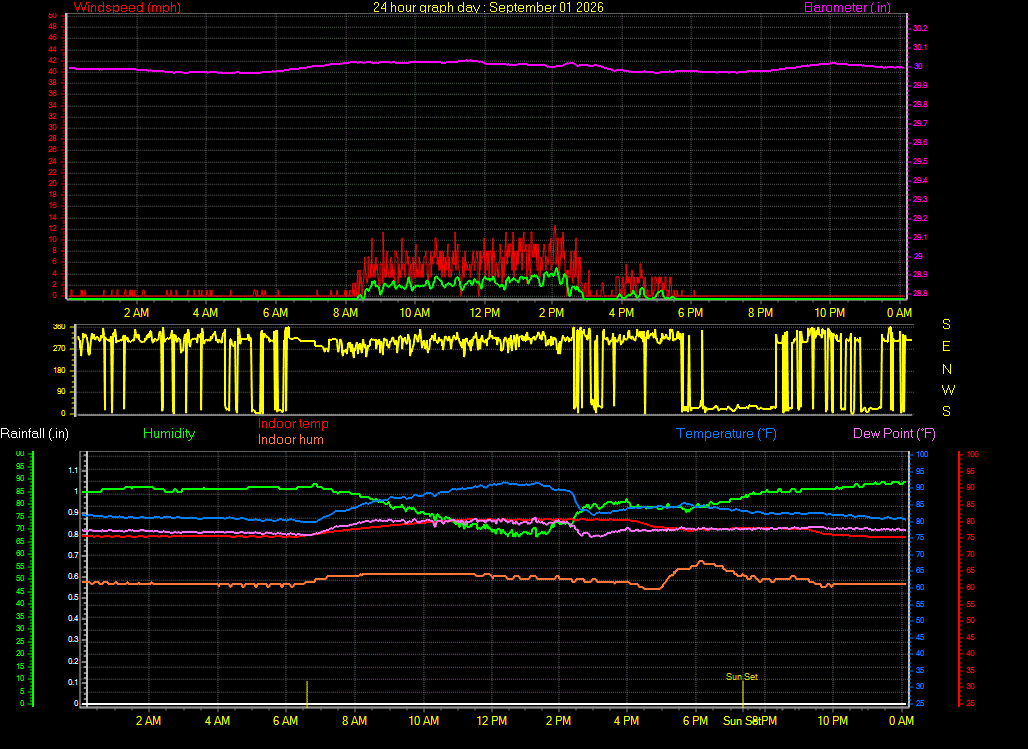The height and width of the screenshot is (749, 1028).
Task: Click the magenta barometer pressure line
Action: click(x=486, y=63)
